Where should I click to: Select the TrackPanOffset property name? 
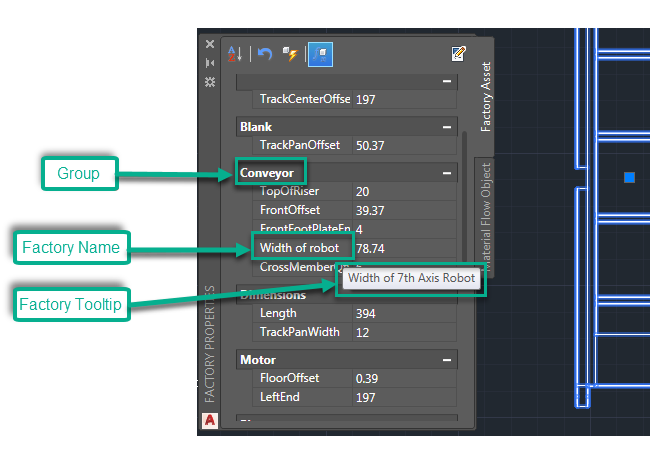click(x=300, y=145)
